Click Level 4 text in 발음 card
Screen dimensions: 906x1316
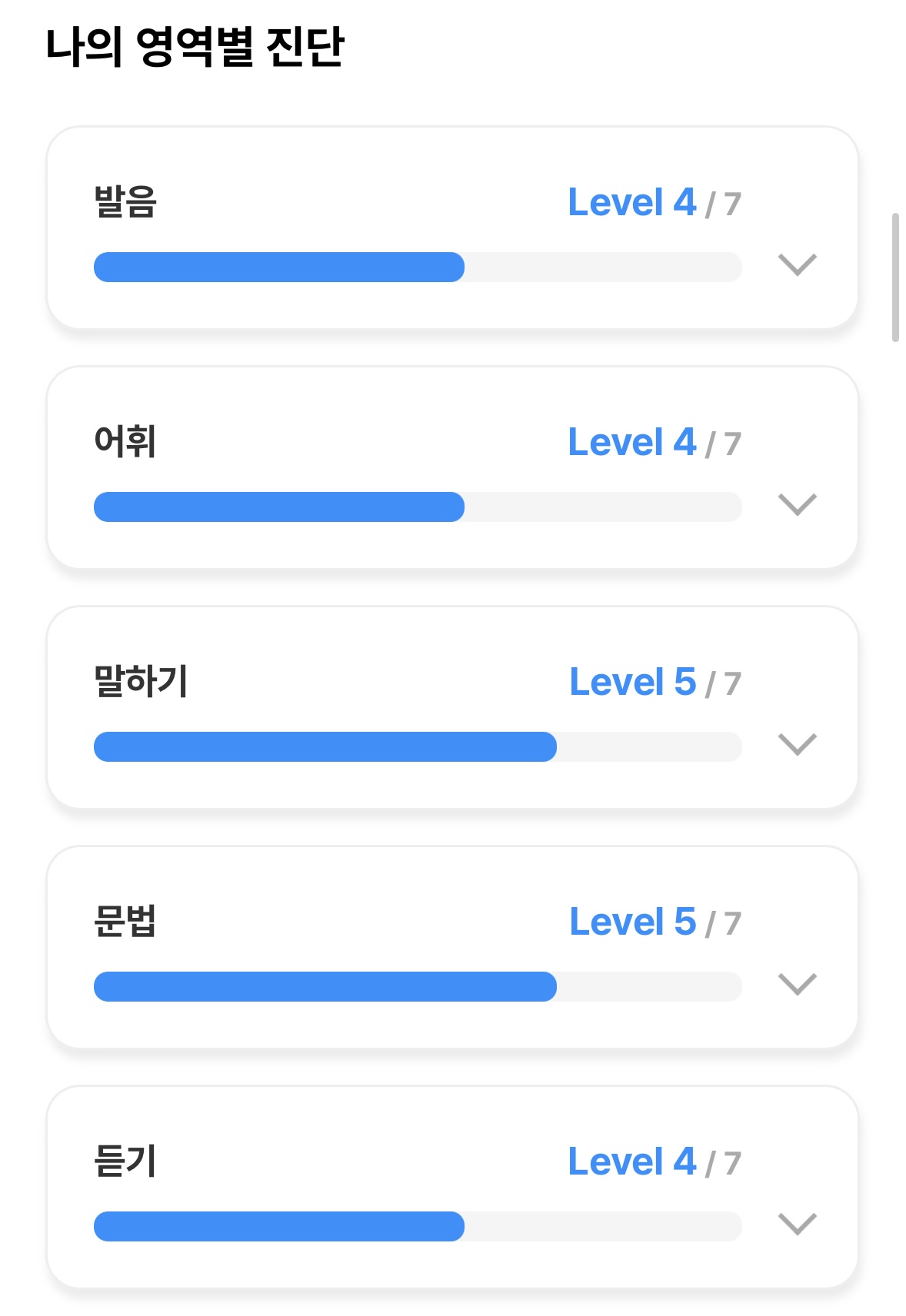pos(632,203)
